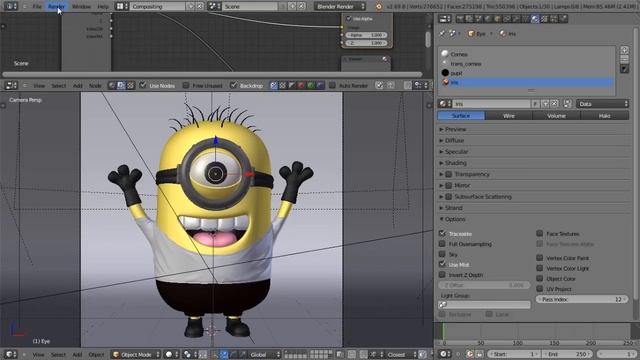This screenshot has width=640, height=360.
Task: Toggle the Traceable option
Action: [x=442, y=233]
